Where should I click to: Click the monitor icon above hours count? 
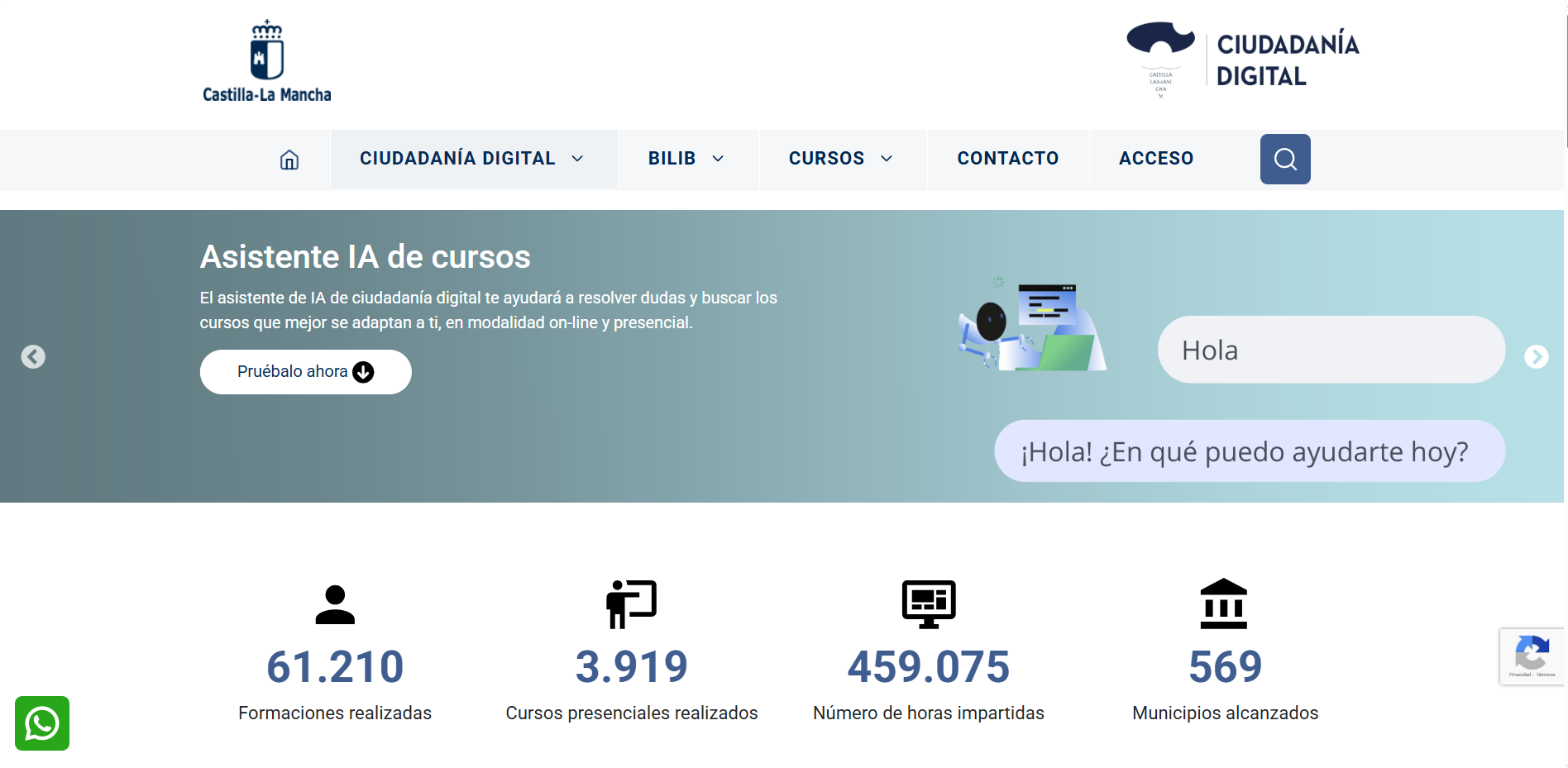click(928, 603)
